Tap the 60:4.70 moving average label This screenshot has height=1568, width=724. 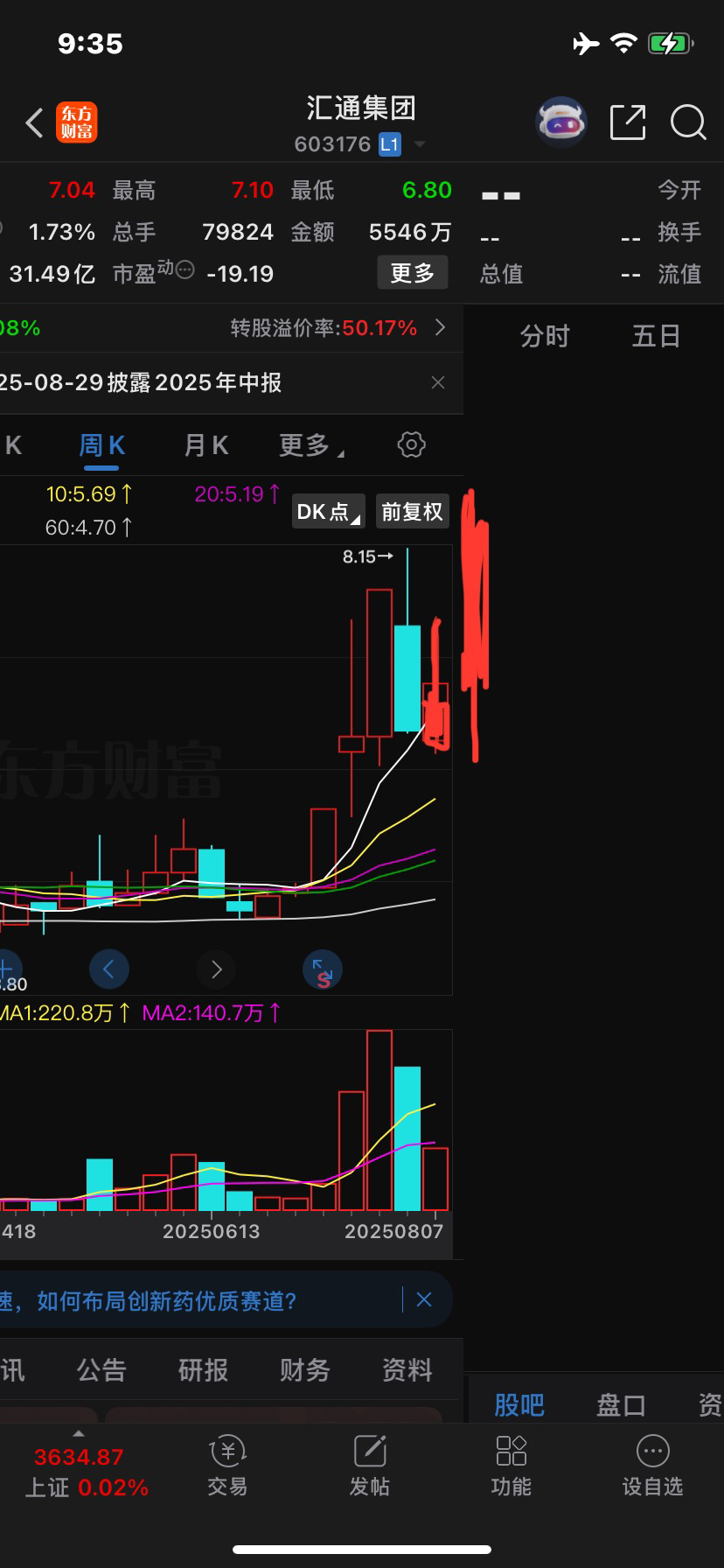[89, 528]
